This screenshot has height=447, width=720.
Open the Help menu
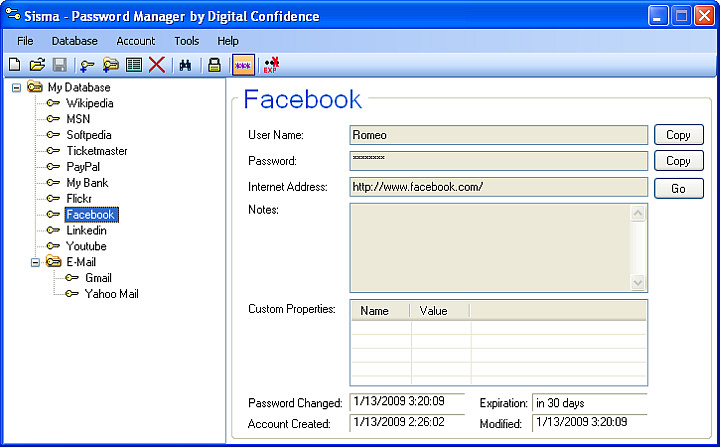point(228,41)
